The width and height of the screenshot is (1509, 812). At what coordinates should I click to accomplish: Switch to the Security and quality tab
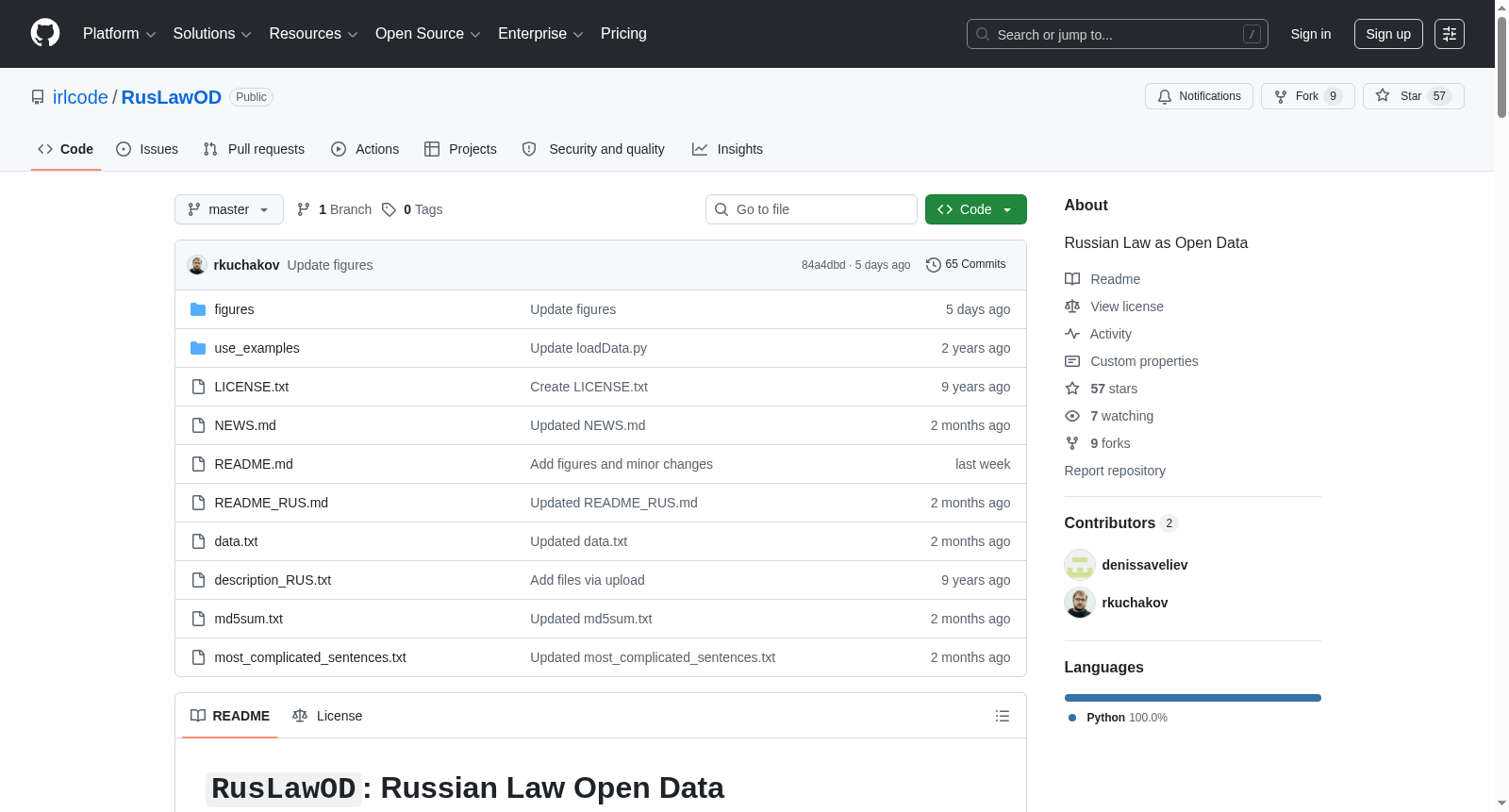point(593,149)
